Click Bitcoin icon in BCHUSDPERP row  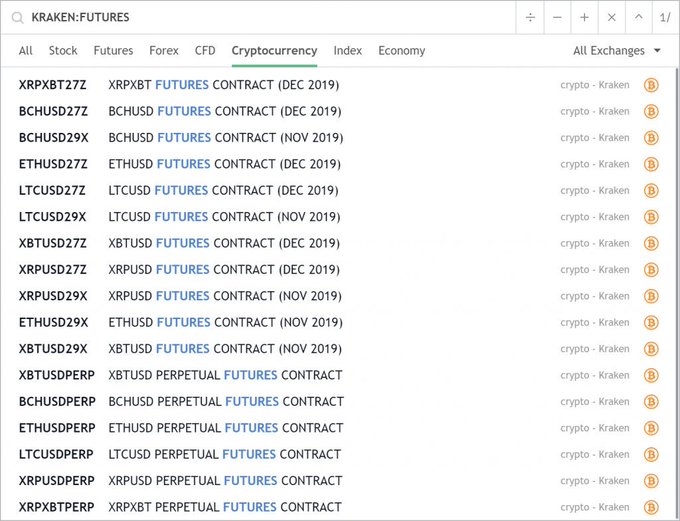coord(651,402)
